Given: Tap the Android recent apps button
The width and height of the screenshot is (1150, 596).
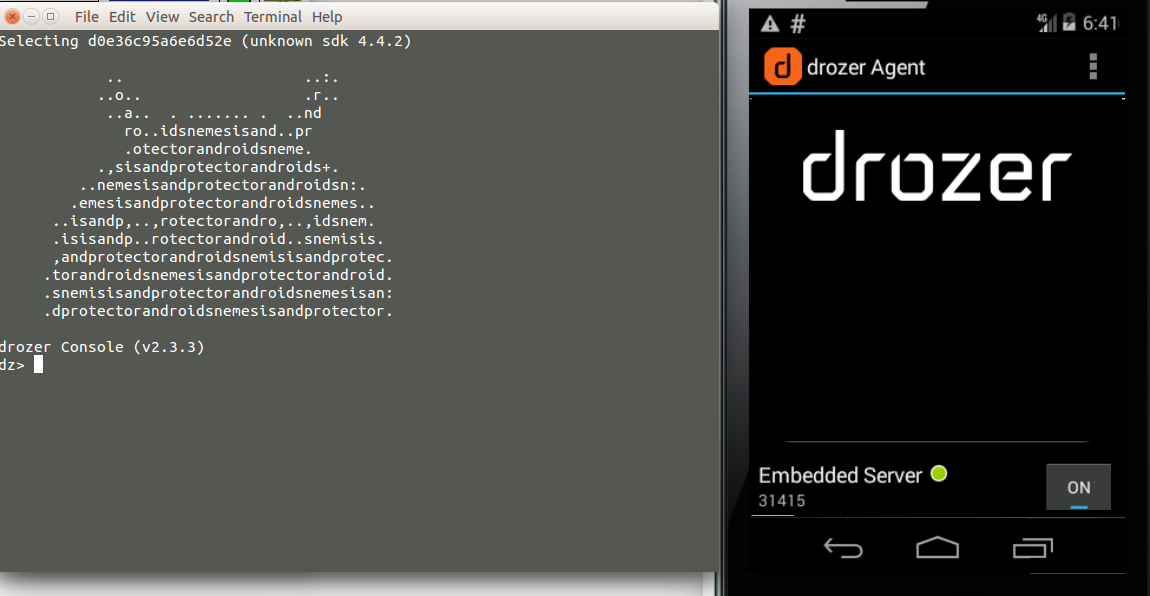Looking at the screenshot, I should tap(1033, 548).
